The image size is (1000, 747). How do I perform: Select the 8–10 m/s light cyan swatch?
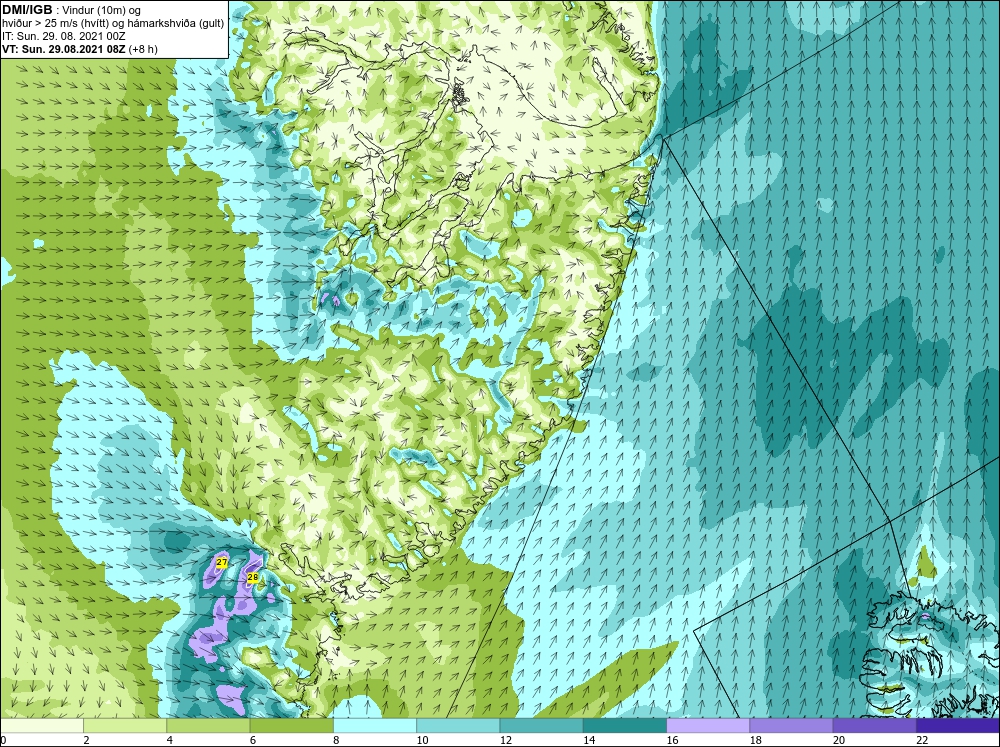pyautogui.click(x=375, y=725)
